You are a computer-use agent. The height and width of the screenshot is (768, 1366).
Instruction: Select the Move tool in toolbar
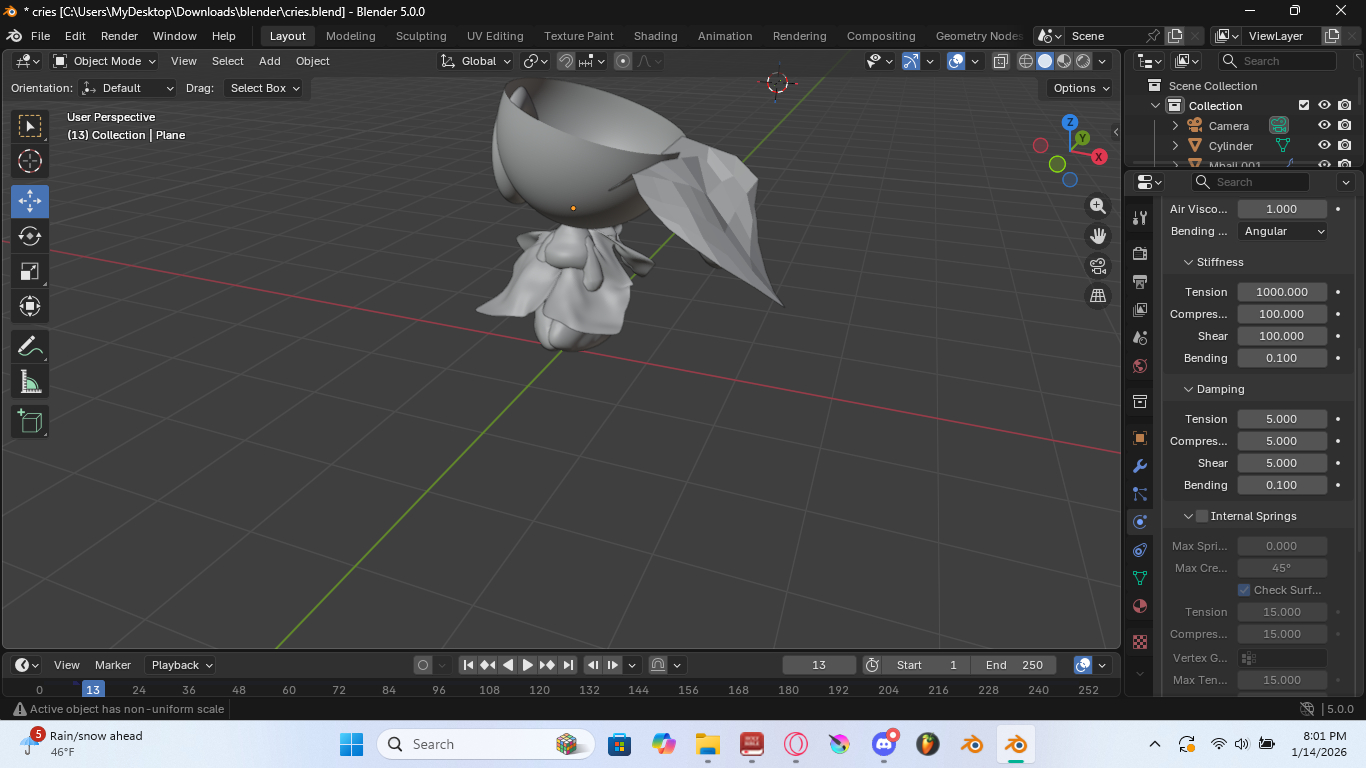(x=30, y=201)
